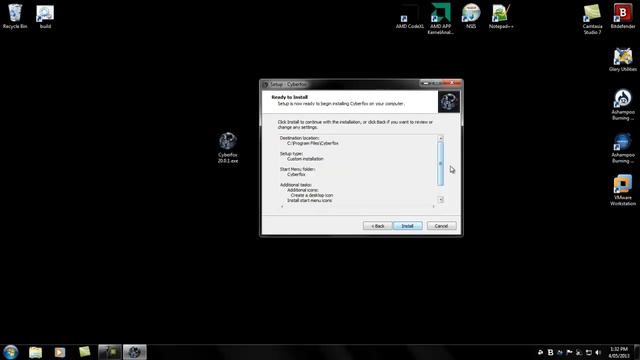Open the Action Center flag tray icon

click(569, 352)
